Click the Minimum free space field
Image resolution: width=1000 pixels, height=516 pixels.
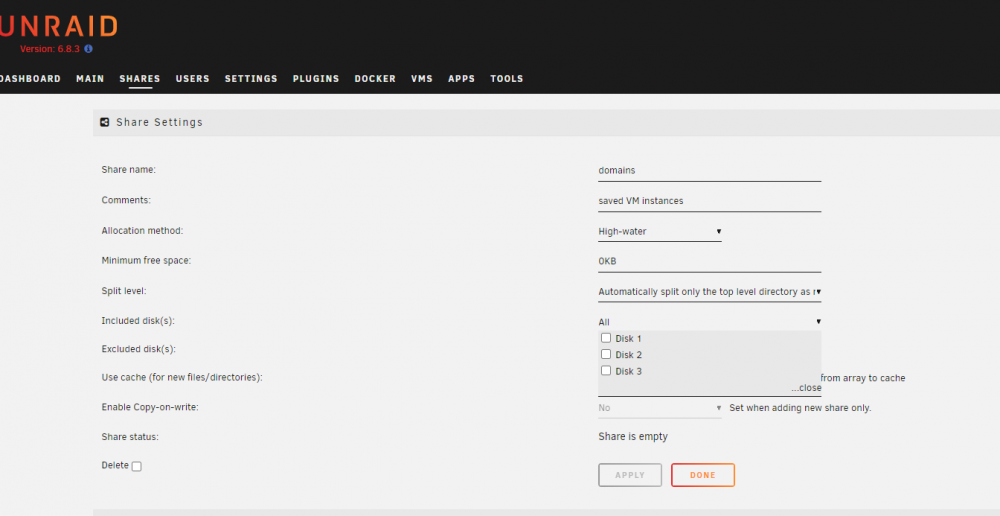click(709, 261)
